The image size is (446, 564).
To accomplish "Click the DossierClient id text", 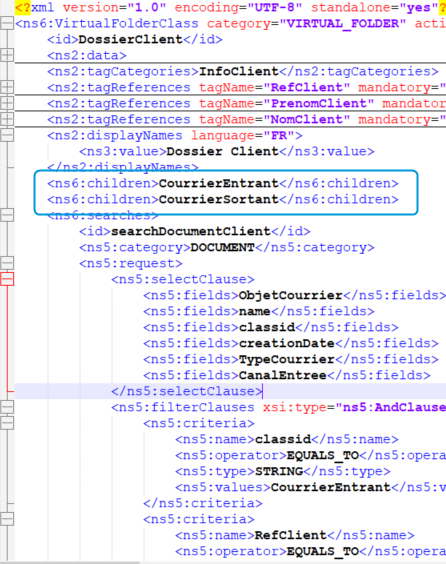I will 130,39.
